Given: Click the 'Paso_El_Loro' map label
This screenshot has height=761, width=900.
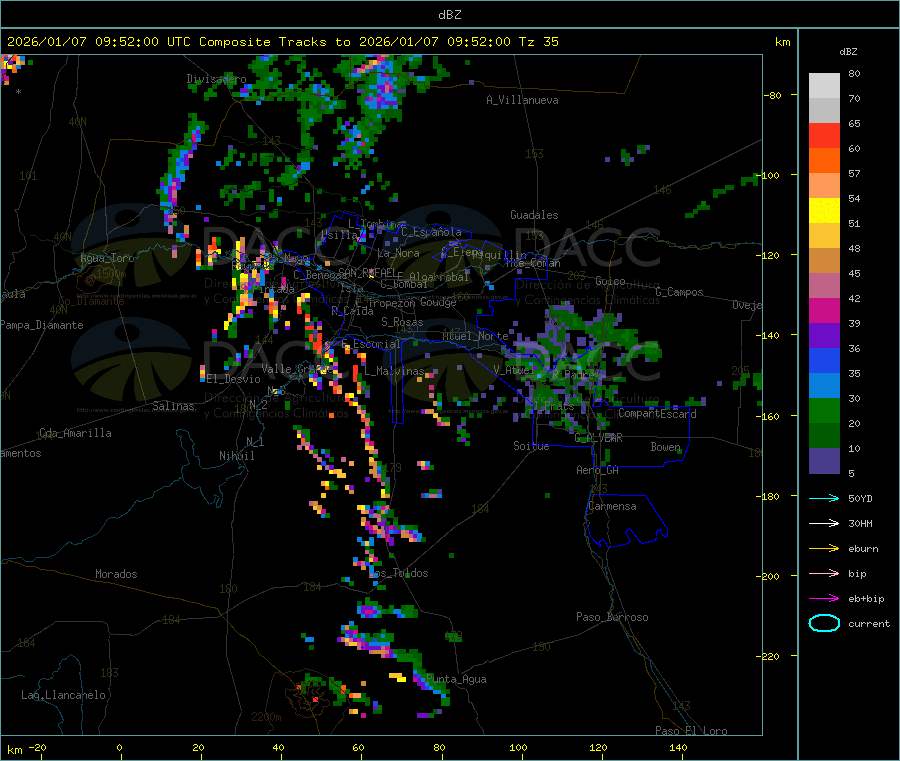Looking at the screenshot, I should pyautogui.click(x=691, y=731).
